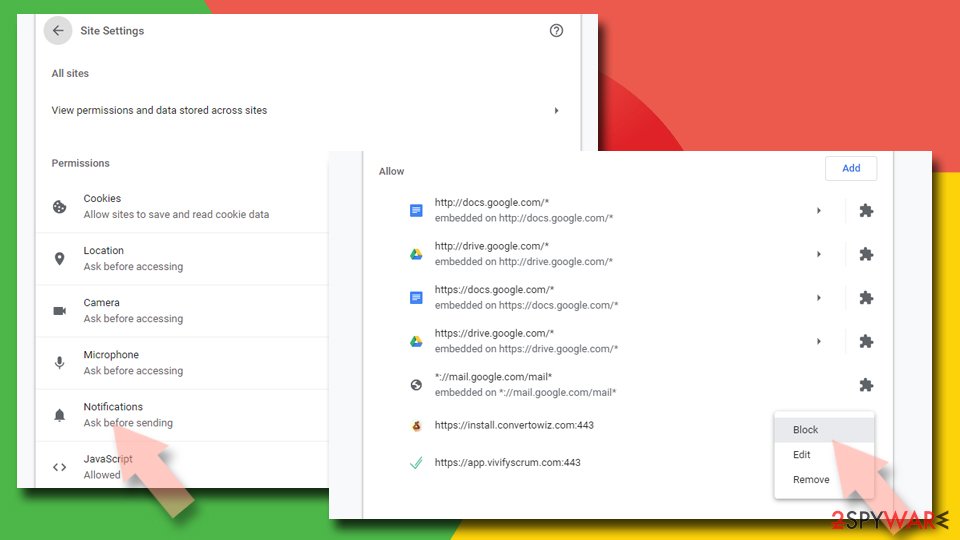The image size is (960, 540).
Task: Click the 'Site Settings' title text
Action: pos(112,31)
